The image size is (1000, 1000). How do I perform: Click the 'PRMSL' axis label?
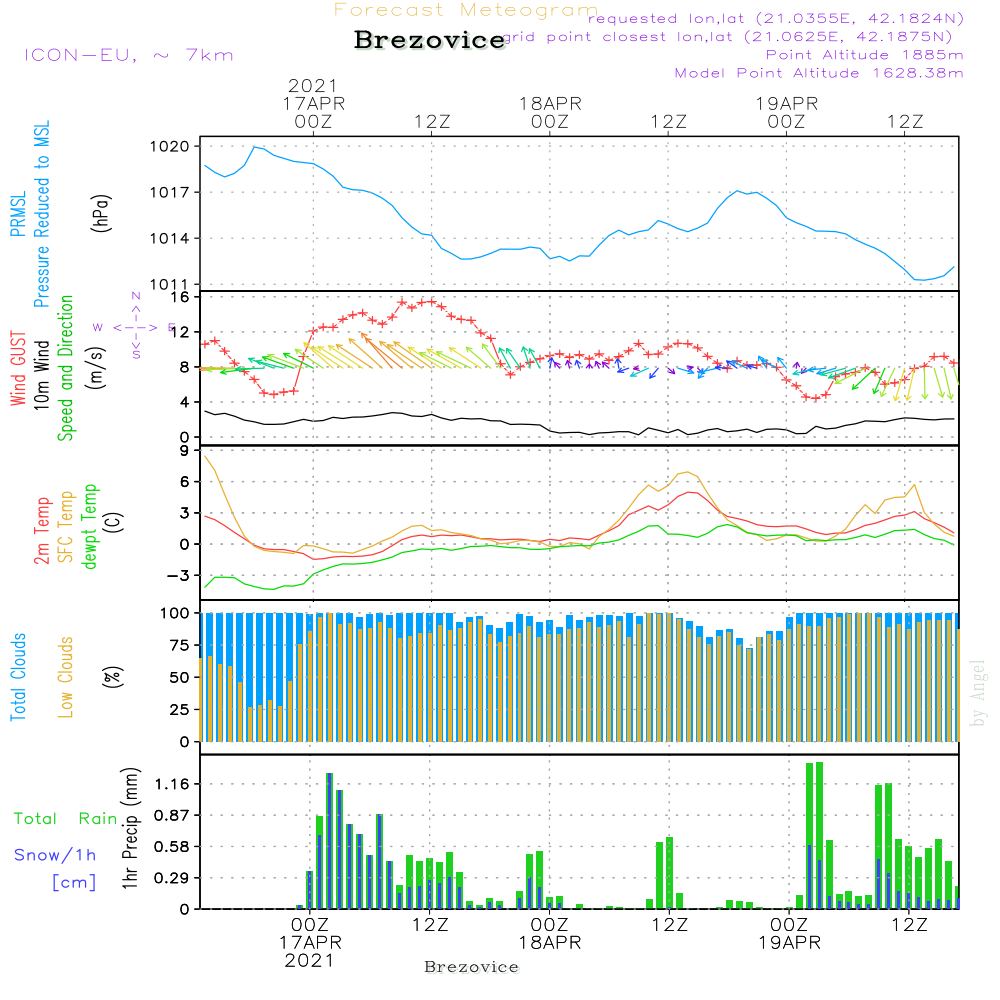pyautogui.click(x=18, y=214)
